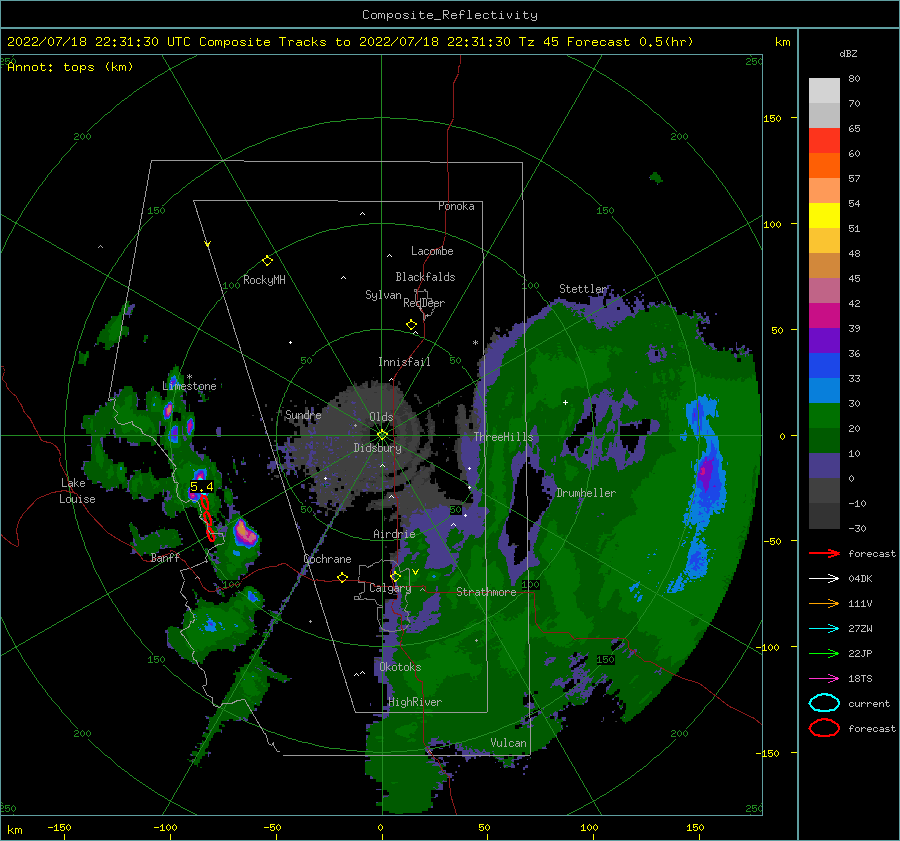Click the white asterisk marker above Limestone
900x841 pixels.
[x=189, y=377]
